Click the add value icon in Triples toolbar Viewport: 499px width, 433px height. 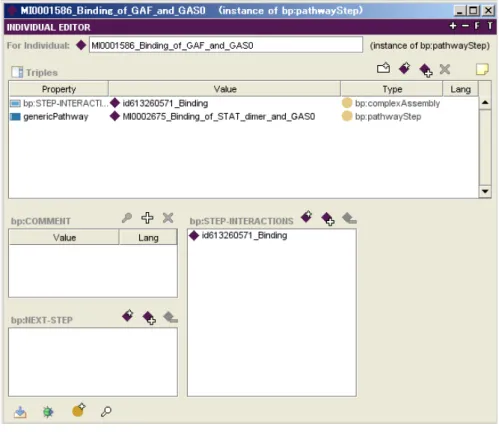[383, 68]
